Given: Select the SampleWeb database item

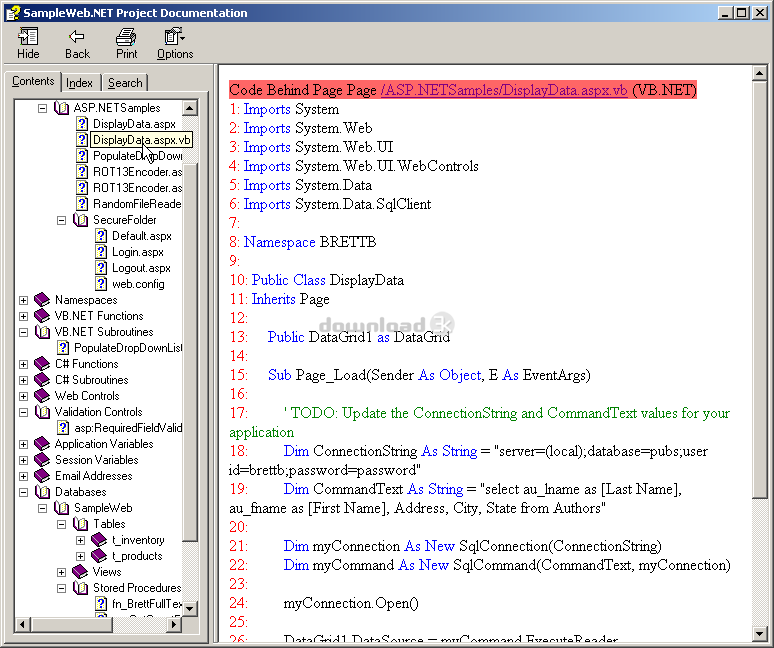Looking at the screenshot, I should 103,508.
